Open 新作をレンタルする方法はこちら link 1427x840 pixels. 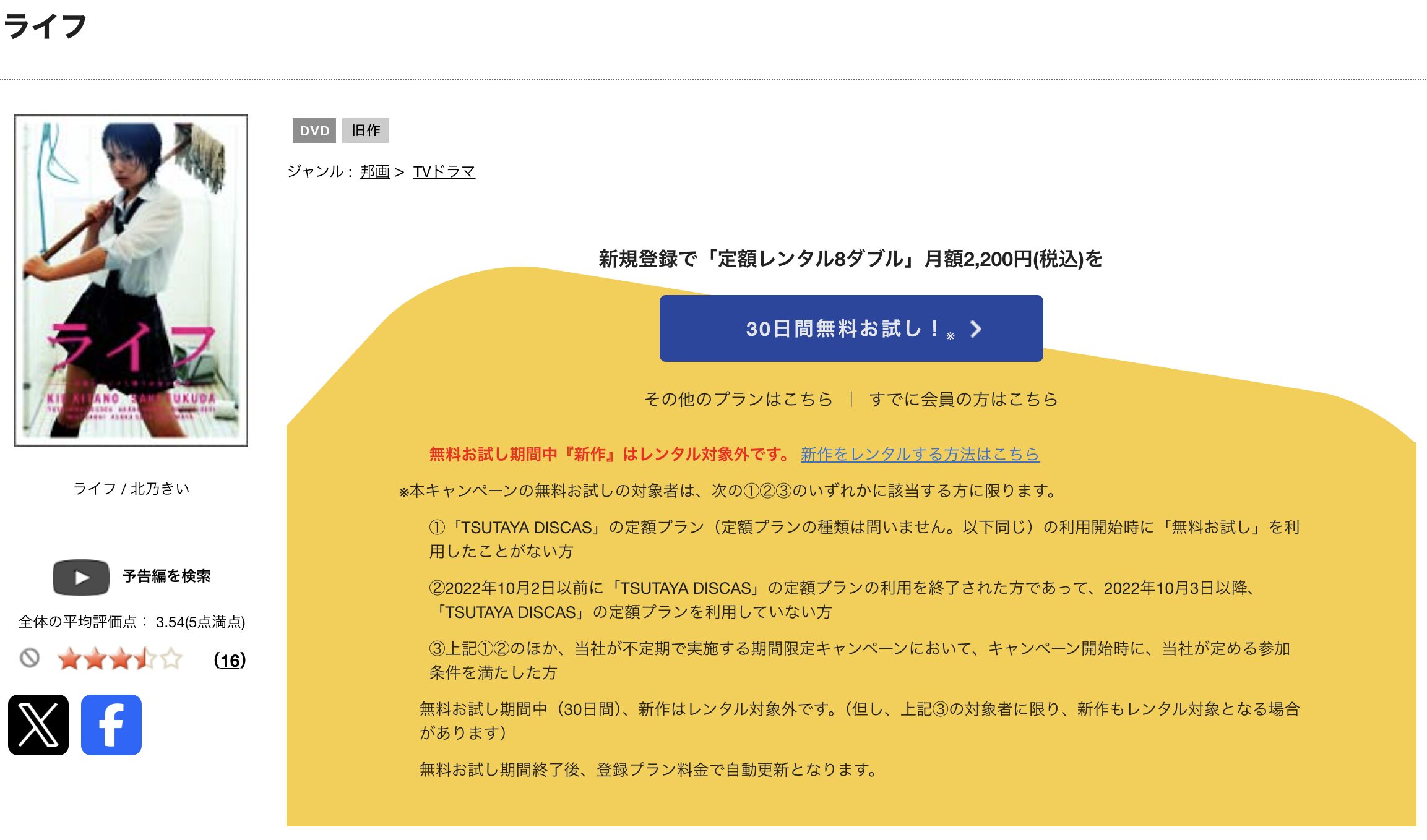(x=920, y=455)
